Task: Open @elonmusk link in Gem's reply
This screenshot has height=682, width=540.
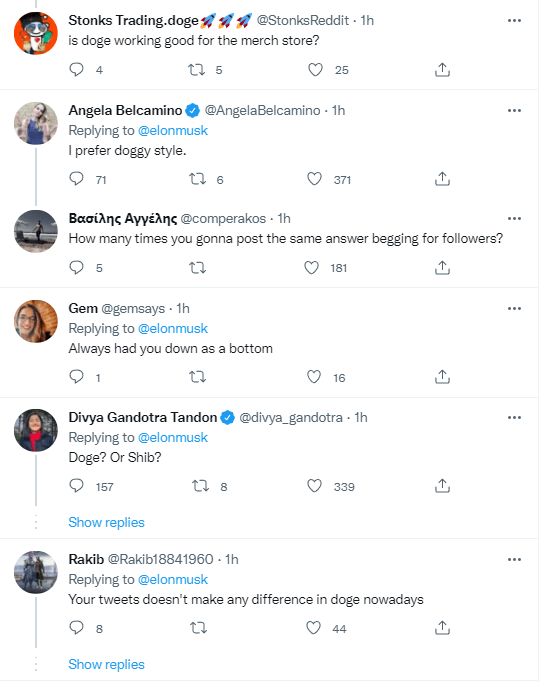Action: point(173,328)
